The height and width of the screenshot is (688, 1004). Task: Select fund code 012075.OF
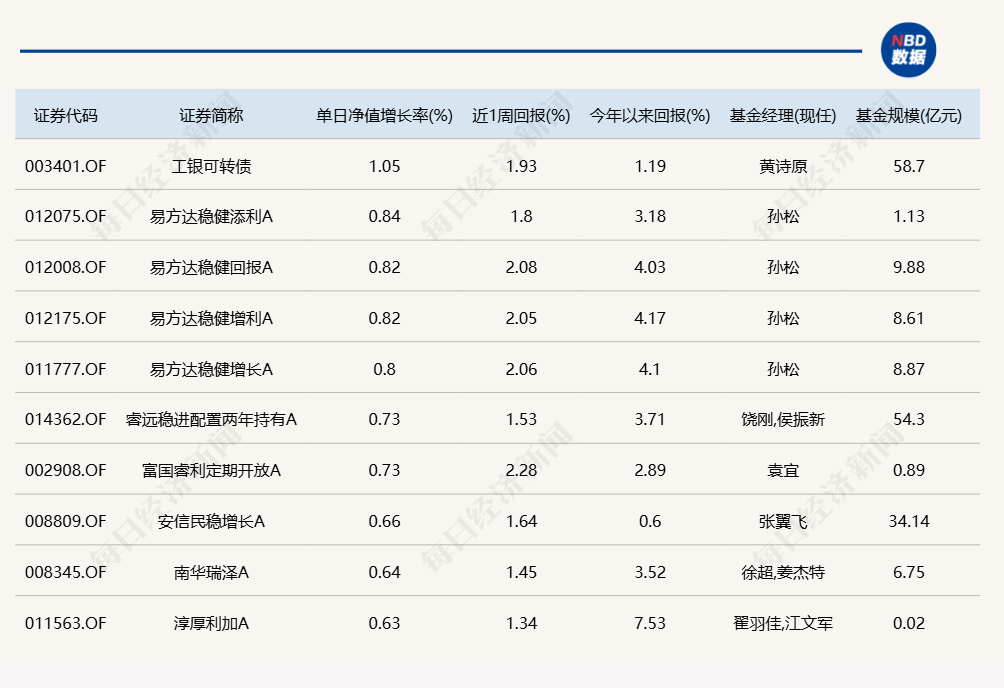pos(65,217)
